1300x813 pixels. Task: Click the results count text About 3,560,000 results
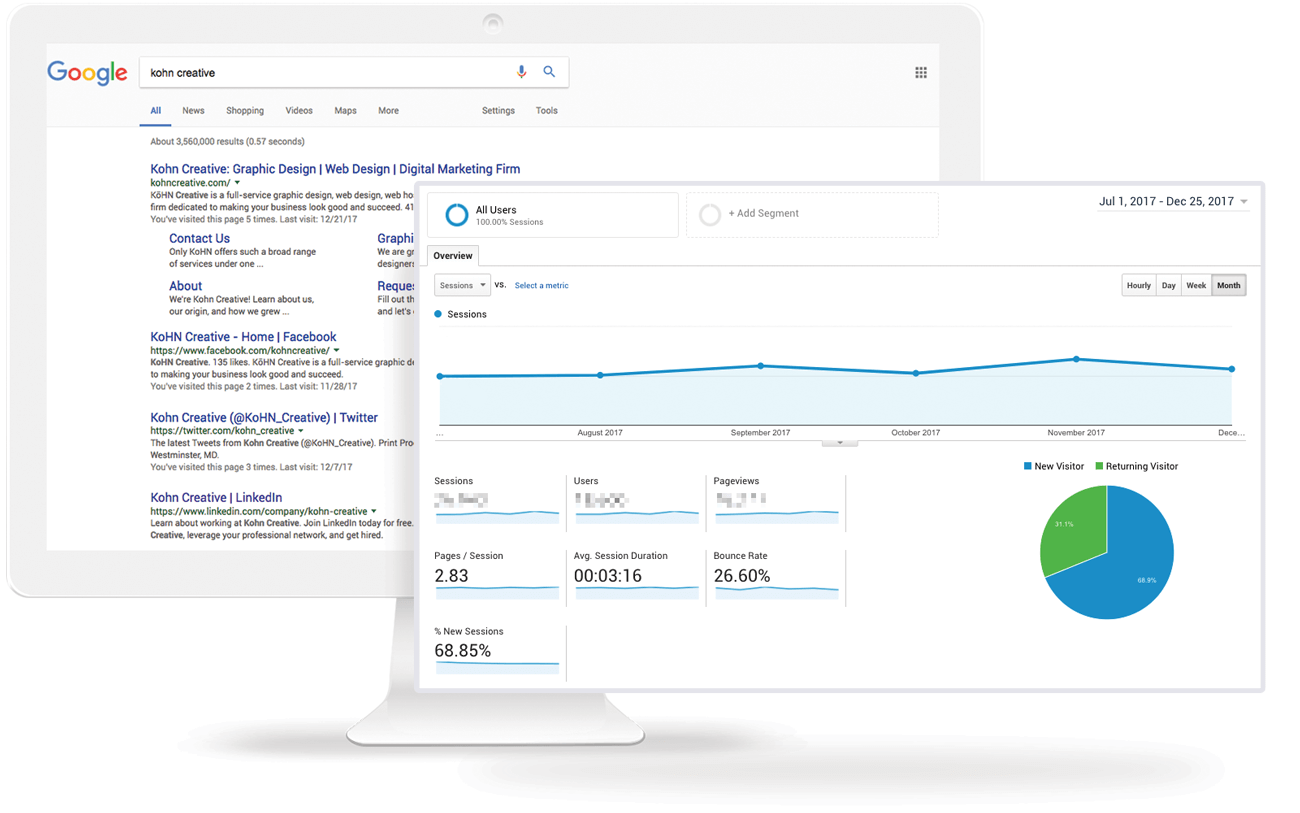(228, 142)
